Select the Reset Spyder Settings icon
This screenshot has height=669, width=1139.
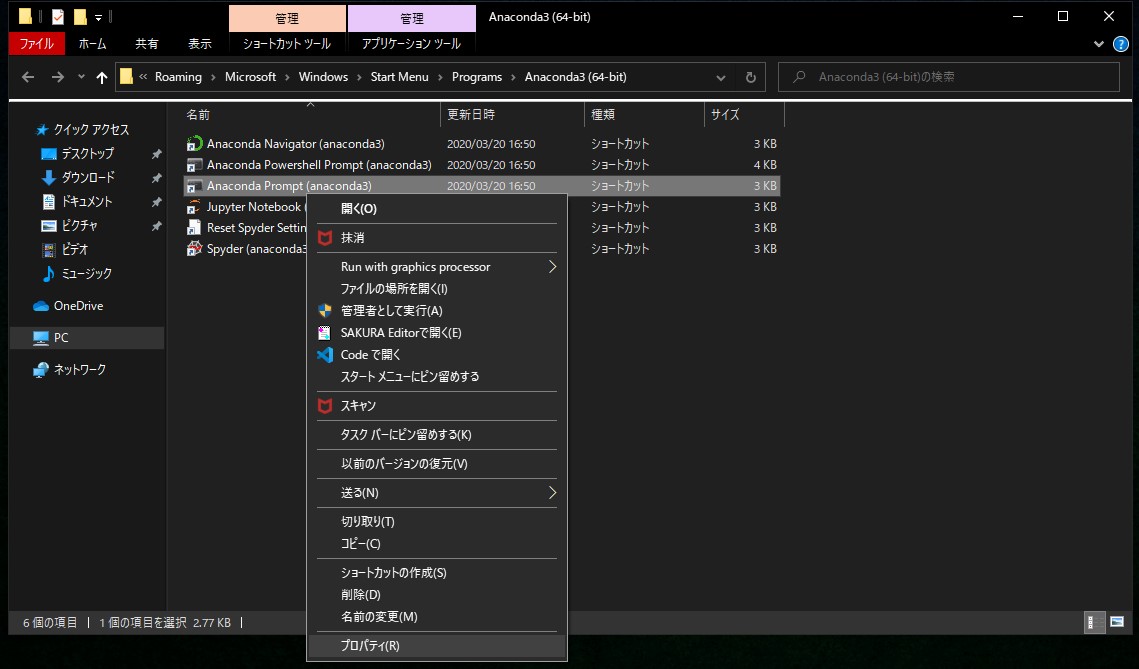(194, 228)
